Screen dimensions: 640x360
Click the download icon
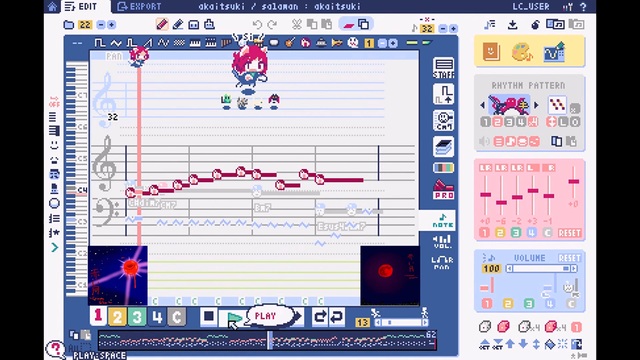pos(513,25)
